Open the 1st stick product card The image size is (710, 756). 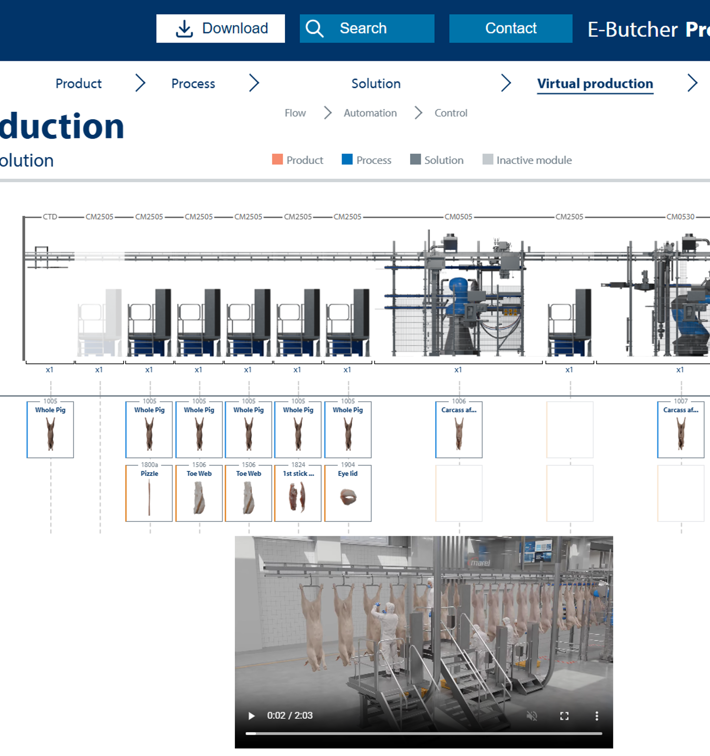pos(298,493)
